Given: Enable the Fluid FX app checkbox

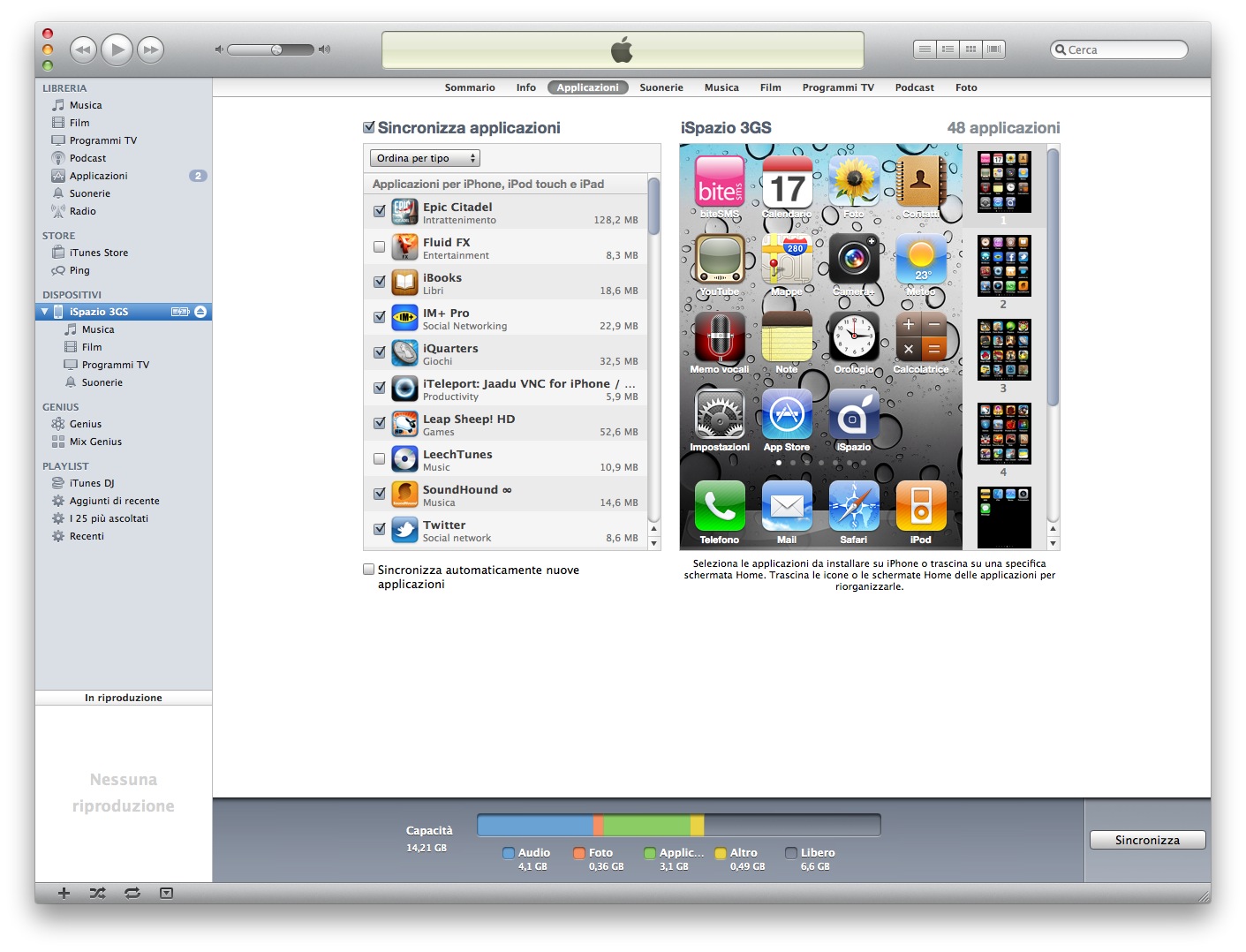Looking at the screenshot, I should click(x=380, y=247).
